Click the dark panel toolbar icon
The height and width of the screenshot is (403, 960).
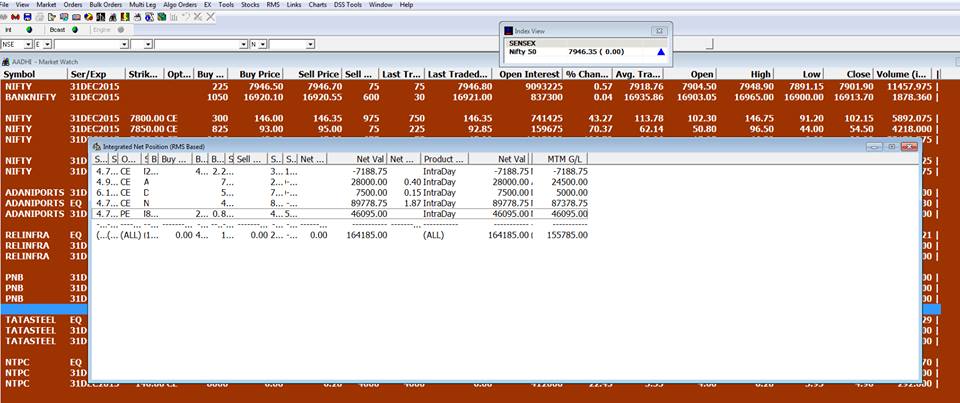coord(100,17)
